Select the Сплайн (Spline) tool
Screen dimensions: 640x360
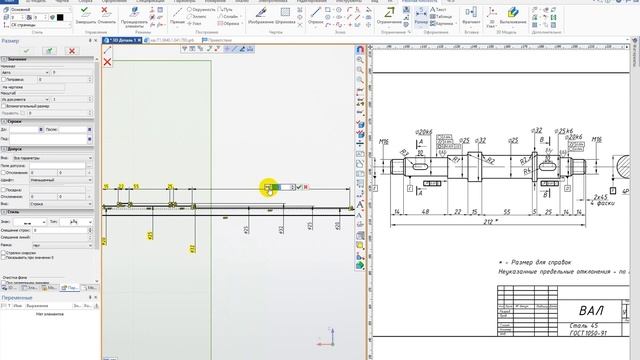(x=228, y=17)
